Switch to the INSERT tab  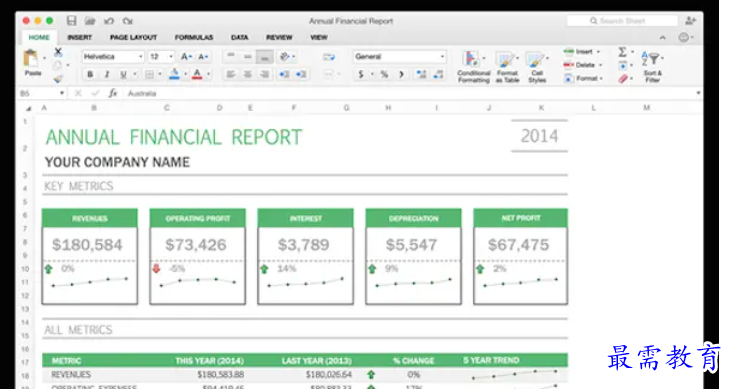[80, 37]
